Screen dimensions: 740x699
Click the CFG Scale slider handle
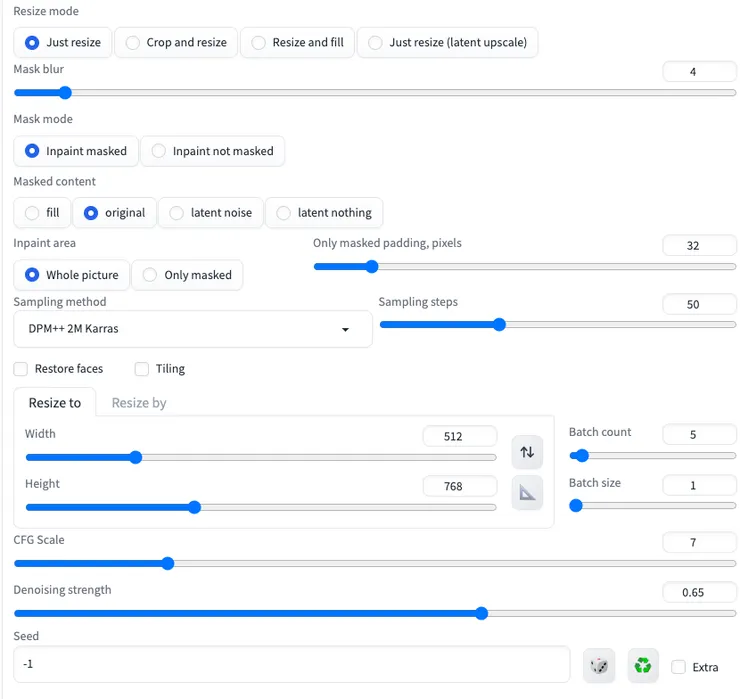click(x=167, y=563)
